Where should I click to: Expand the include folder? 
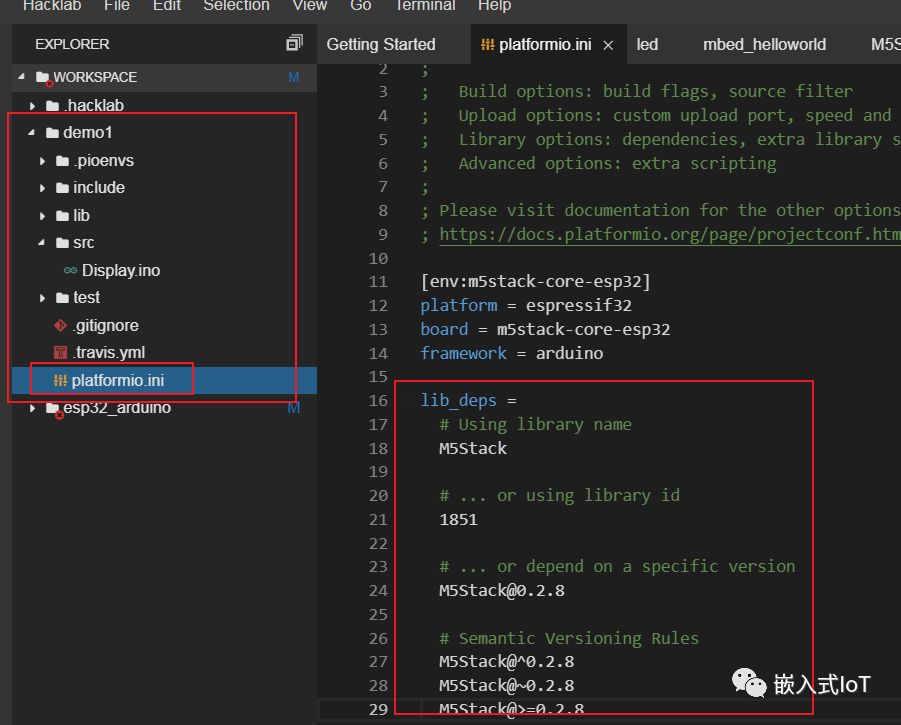(43, 188)
